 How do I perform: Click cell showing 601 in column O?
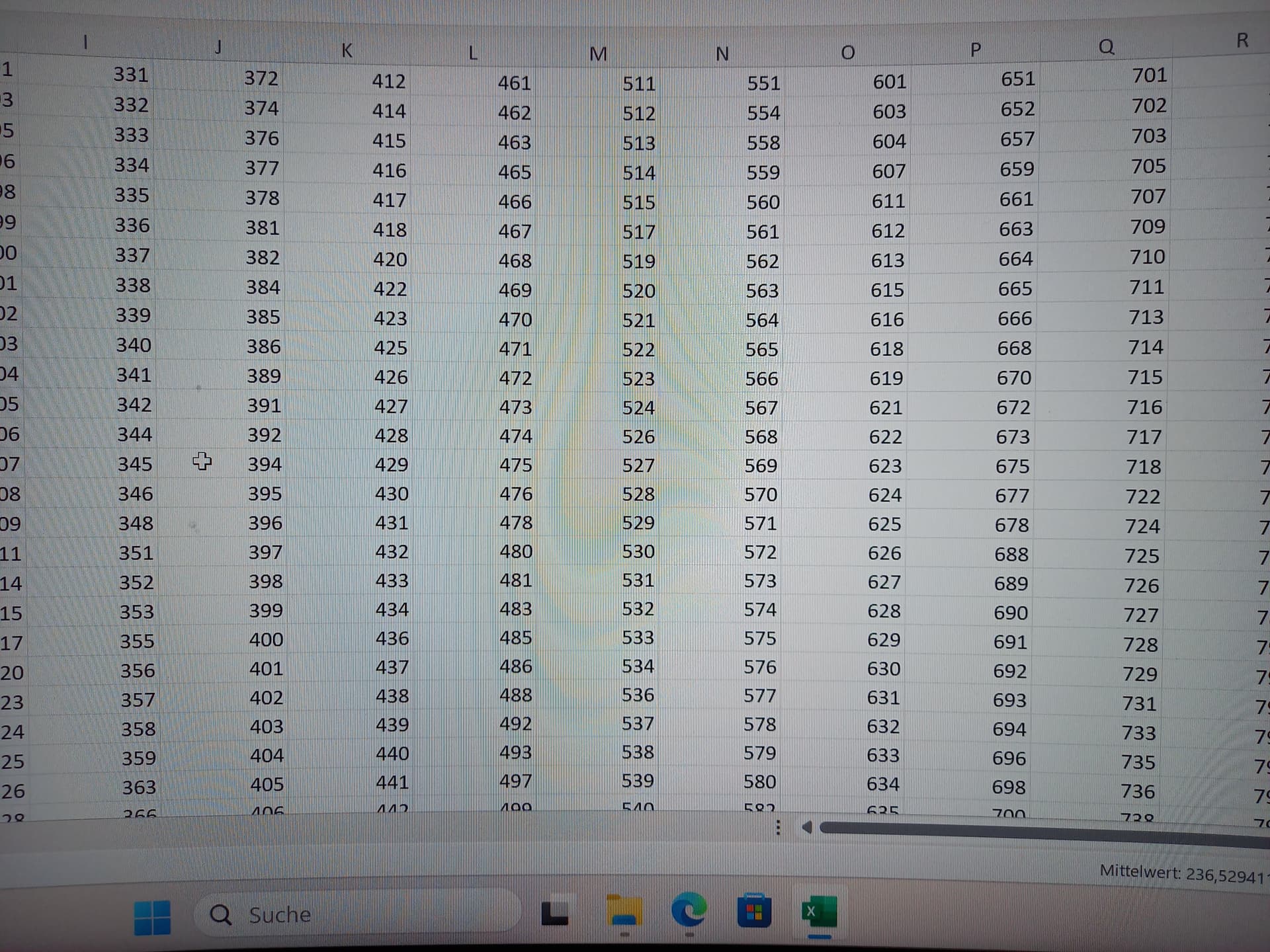tap(889, 81)
